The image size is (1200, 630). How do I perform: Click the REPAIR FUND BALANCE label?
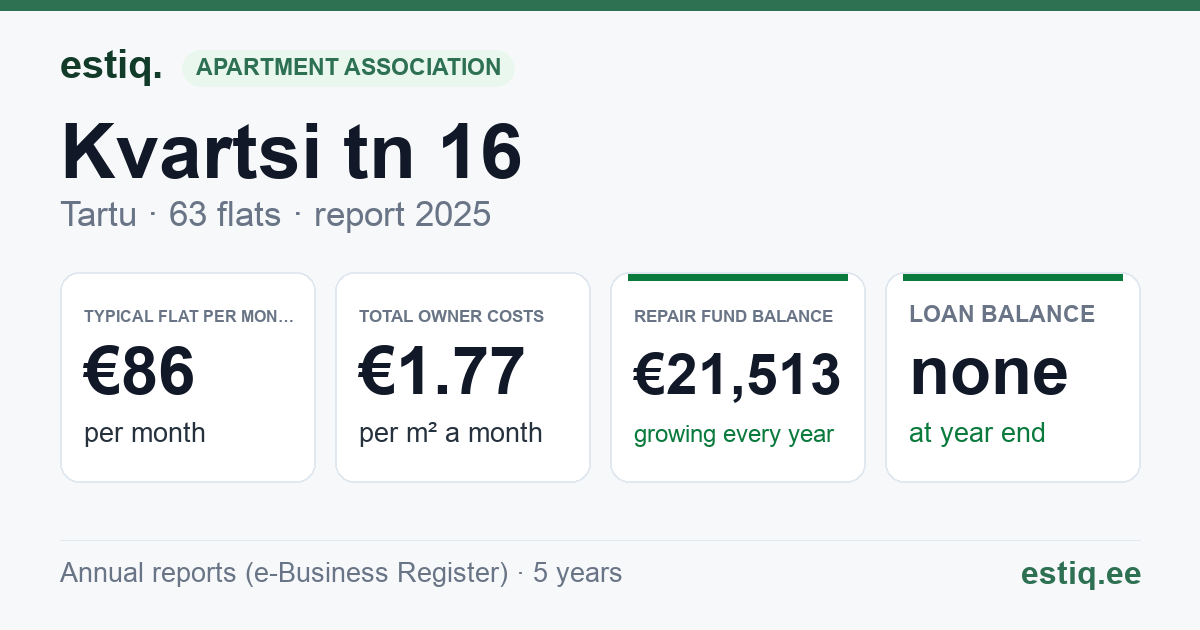(x=734, y=316)
